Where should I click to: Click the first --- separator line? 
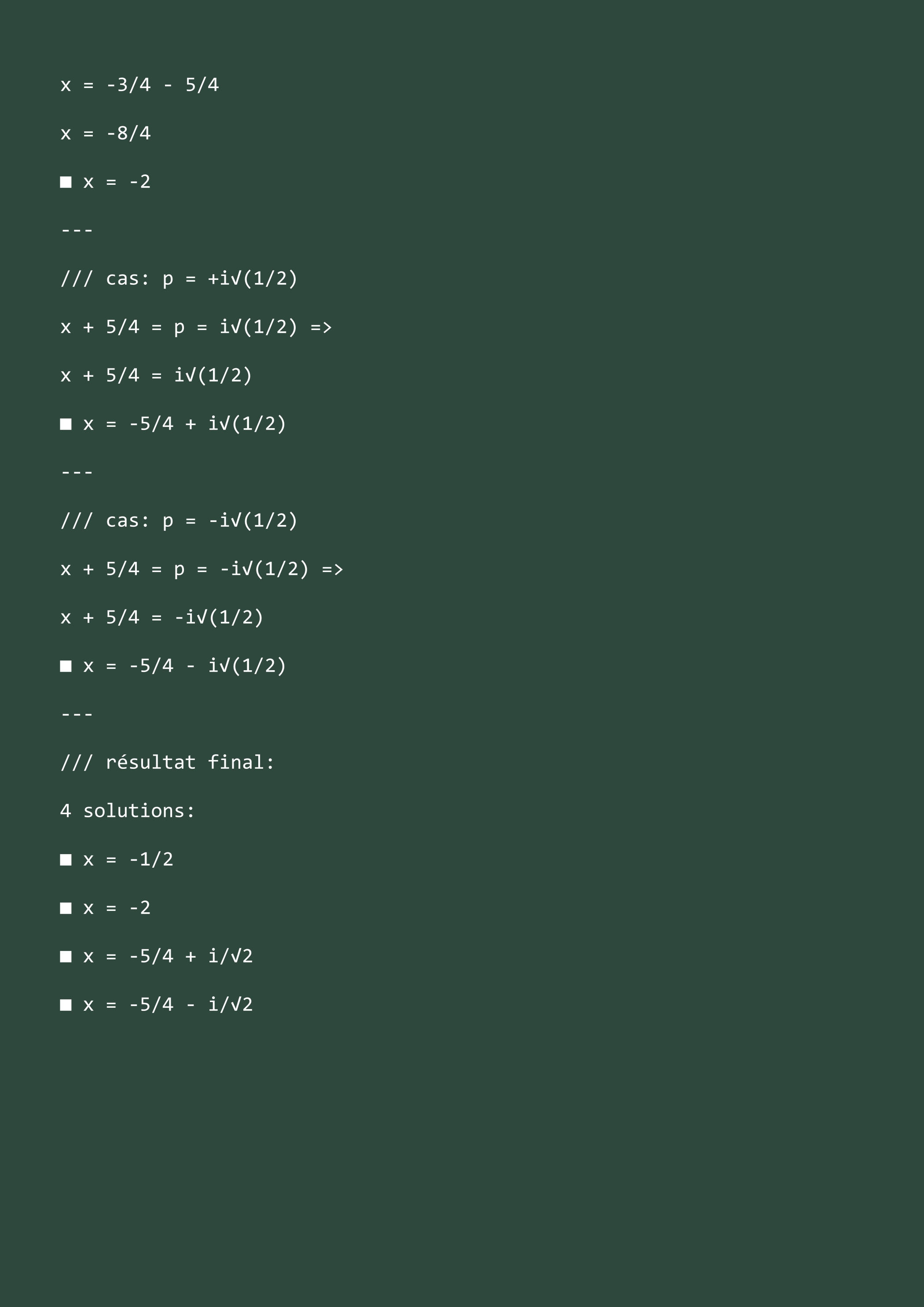(77, 231)
